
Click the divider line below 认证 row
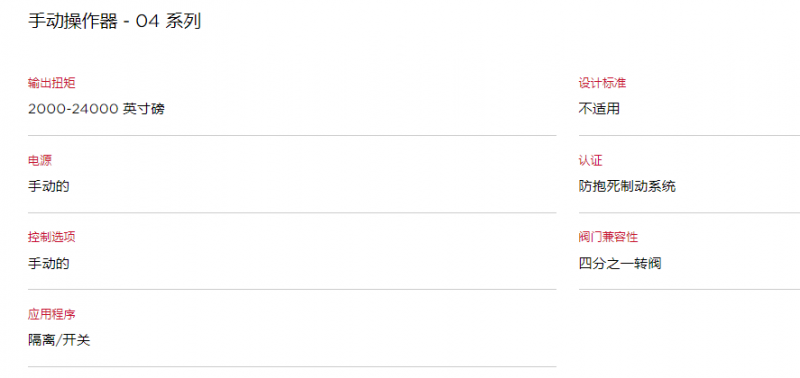click(689, 213)
